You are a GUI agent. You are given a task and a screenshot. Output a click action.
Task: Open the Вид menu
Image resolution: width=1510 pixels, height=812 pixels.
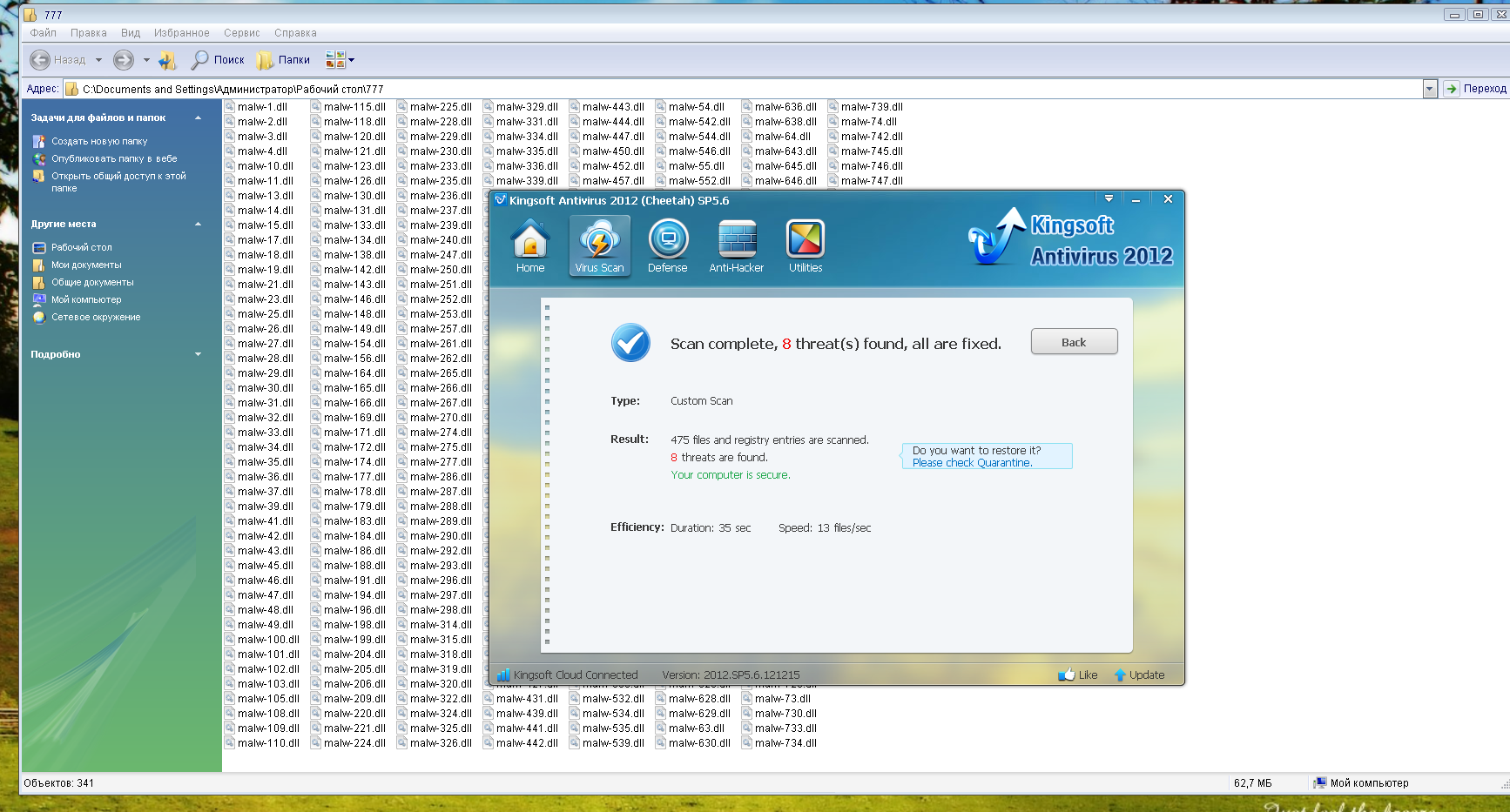pyautogui.click(x=131, y=33)
